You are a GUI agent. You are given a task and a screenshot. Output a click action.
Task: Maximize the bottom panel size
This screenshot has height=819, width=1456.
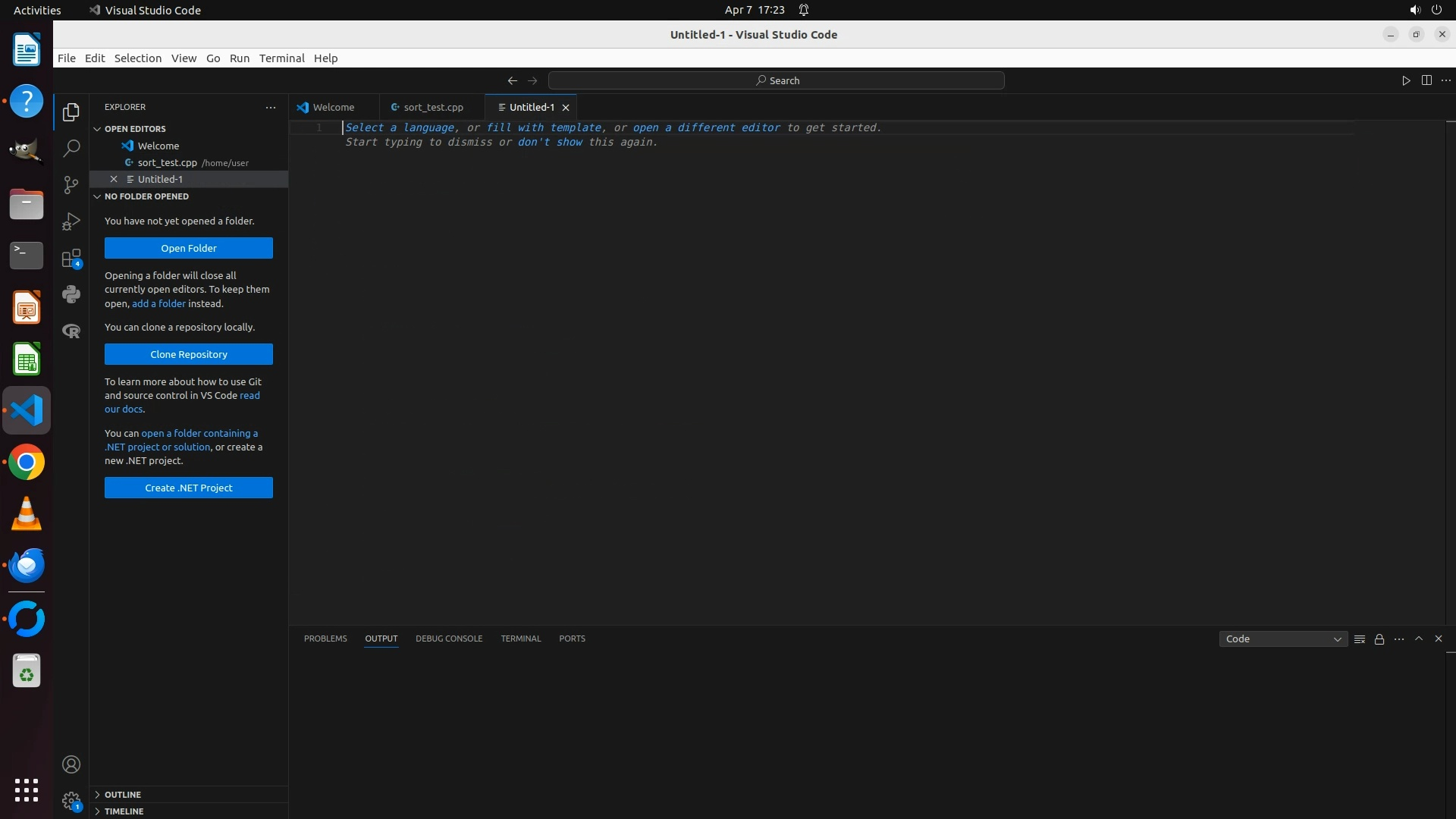(x=1419, y=639)
